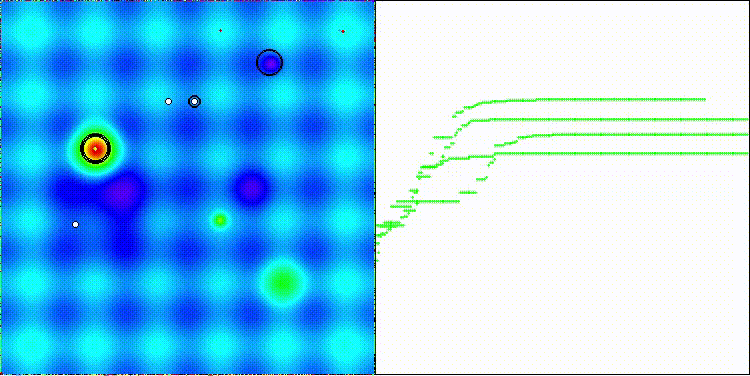The height and width of the screenshot is (376, 750).
Task: Click the small red dot near top-right of heatmap
Action: (343, 32)
